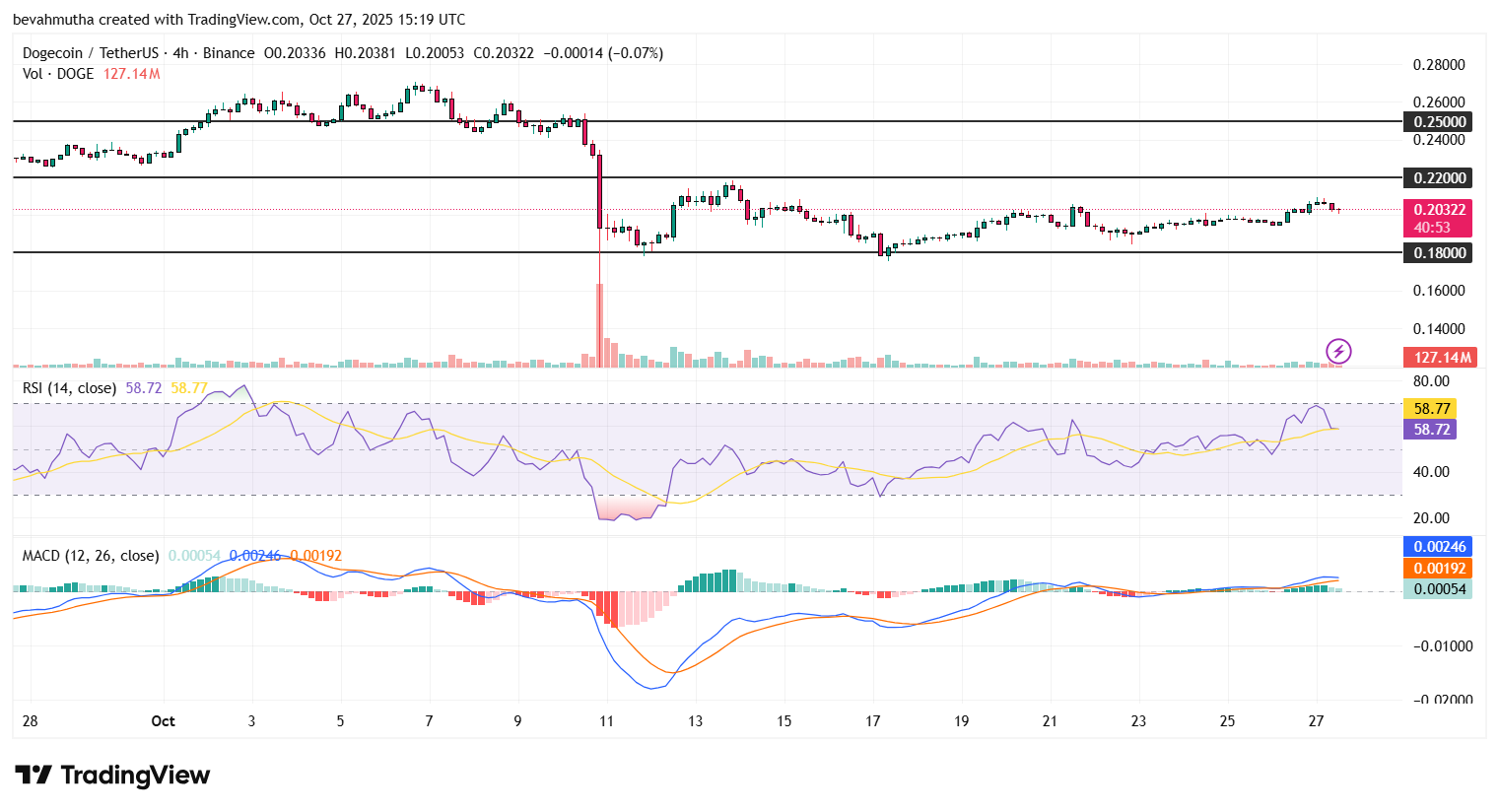Select the MACD (12, 26, close) indicator title
The height and width of the screenshot is (812, 1499).
tap(90, 556)
